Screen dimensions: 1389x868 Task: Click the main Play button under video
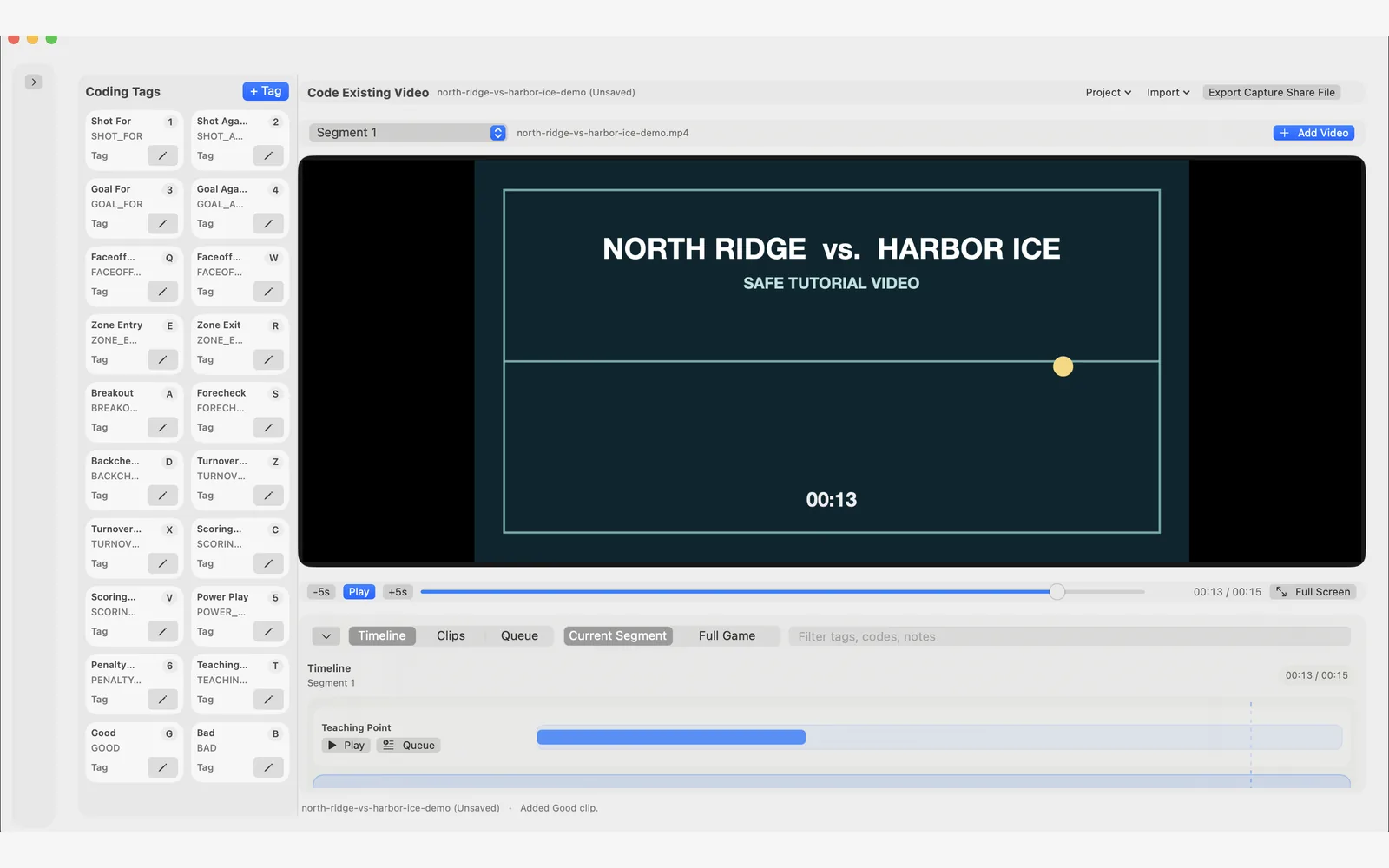[x=359, y=592]
